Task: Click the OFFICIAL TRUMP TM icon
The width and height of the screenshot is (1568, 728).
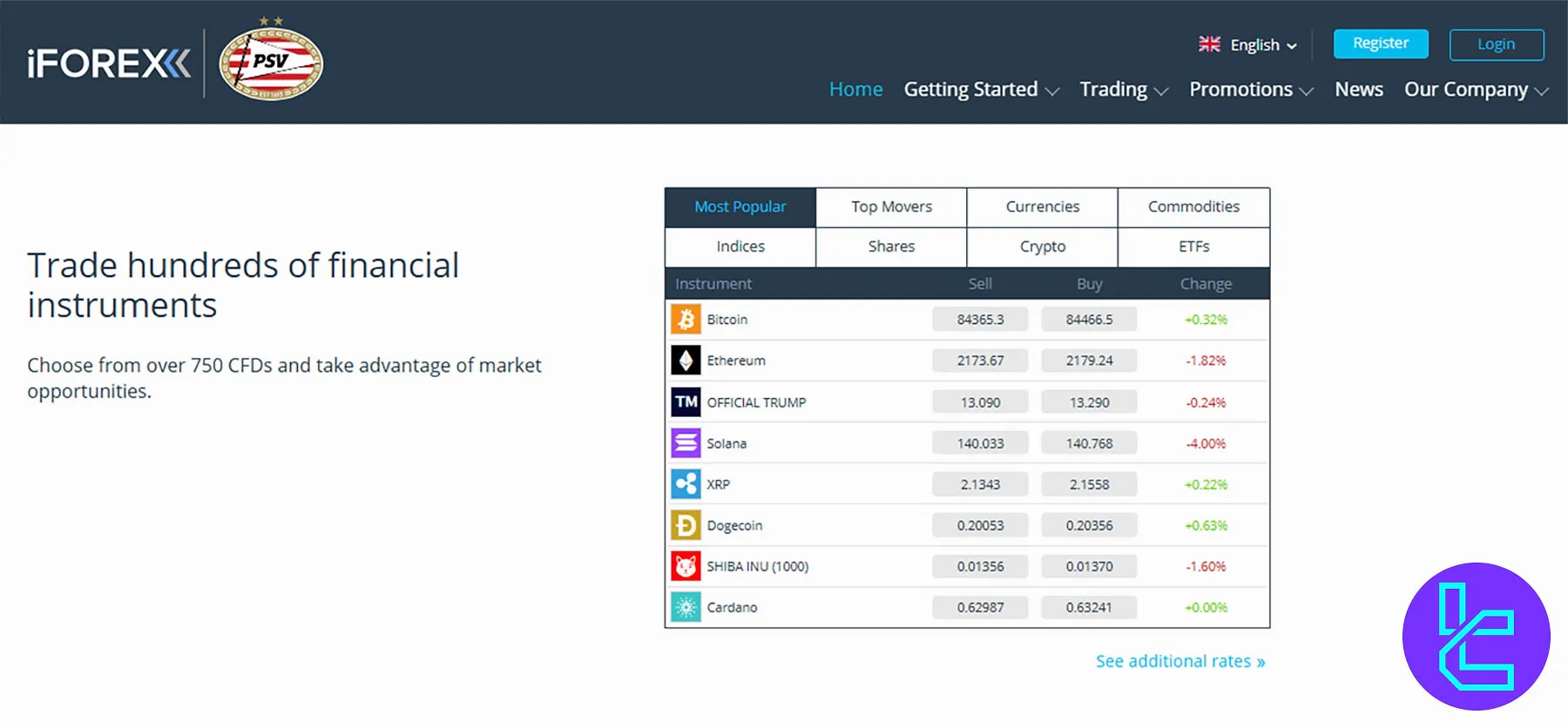Action: point(686,401)
